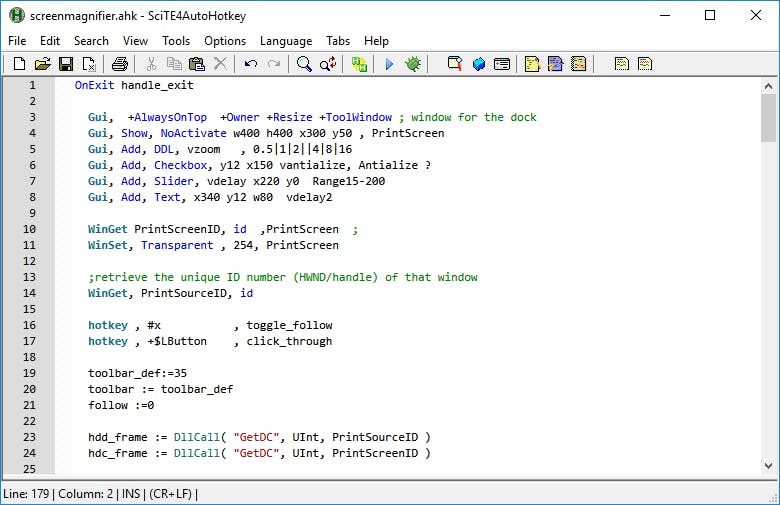Click 'OnExit' keyword on line 1

(x=95, y=85)
